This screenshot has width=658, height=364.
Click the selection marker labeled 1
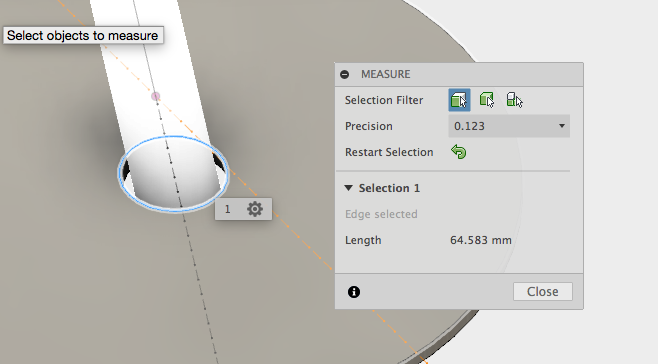pos(227,209)
